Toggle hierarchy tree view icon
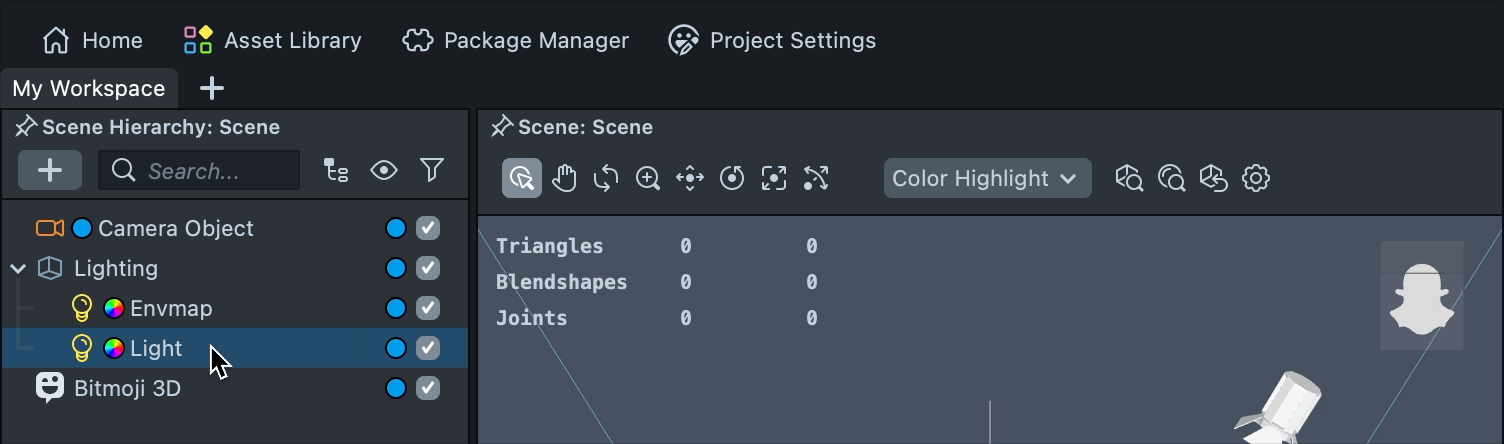 [x=337, y=171]
